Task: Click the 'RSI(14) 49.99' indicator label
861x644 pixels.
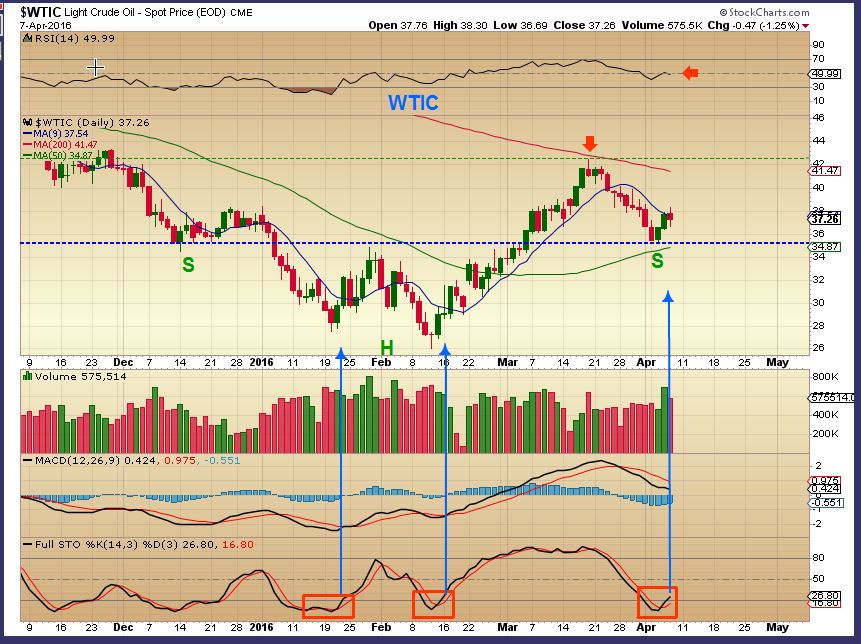Action: coord(75,38)
